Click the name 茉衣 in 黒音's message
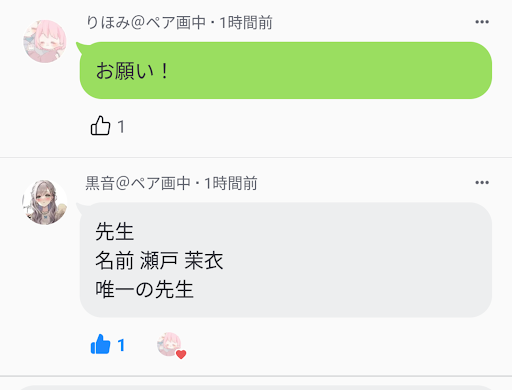 pyautogui.click(x=204, y=260)
